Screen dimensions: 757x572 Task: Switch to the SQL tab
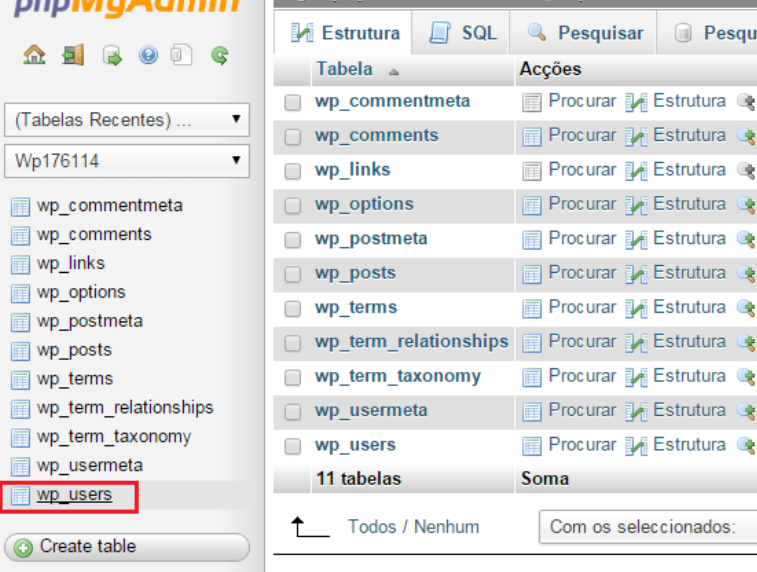(x=463, y=33)
